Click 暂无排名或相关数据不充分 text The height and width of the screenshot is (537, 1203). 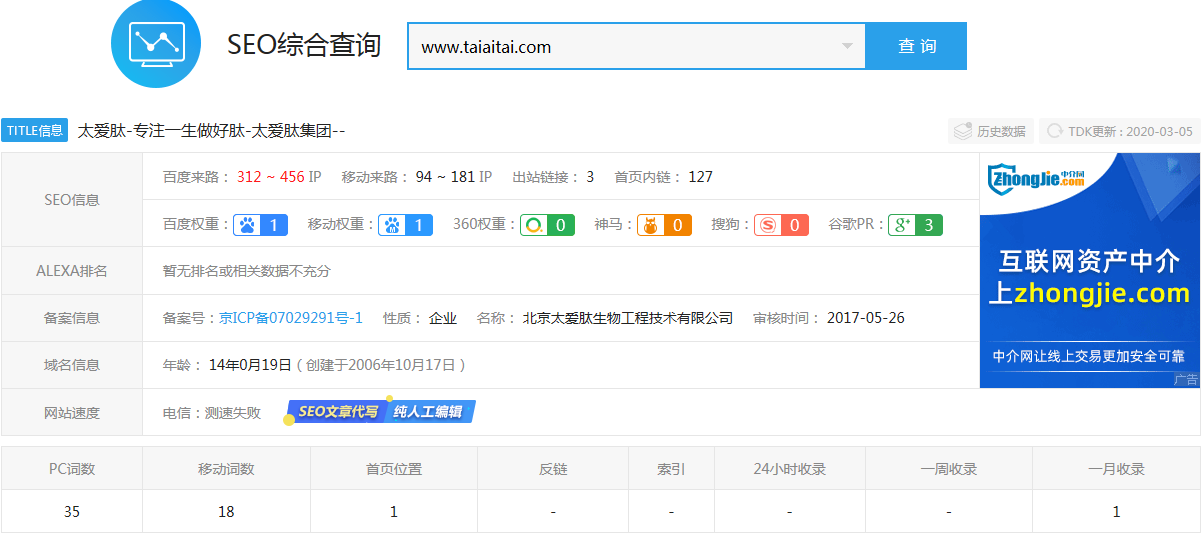pos(247,271)
